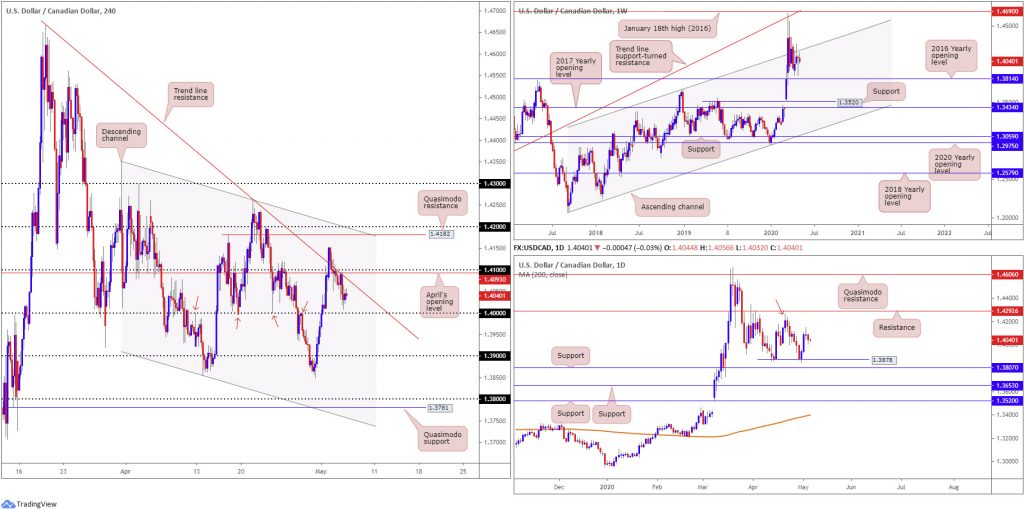The image size is (1024, 510).
Task: Click the 1.38070 blue price axis label
Action: pos(1005,368)
